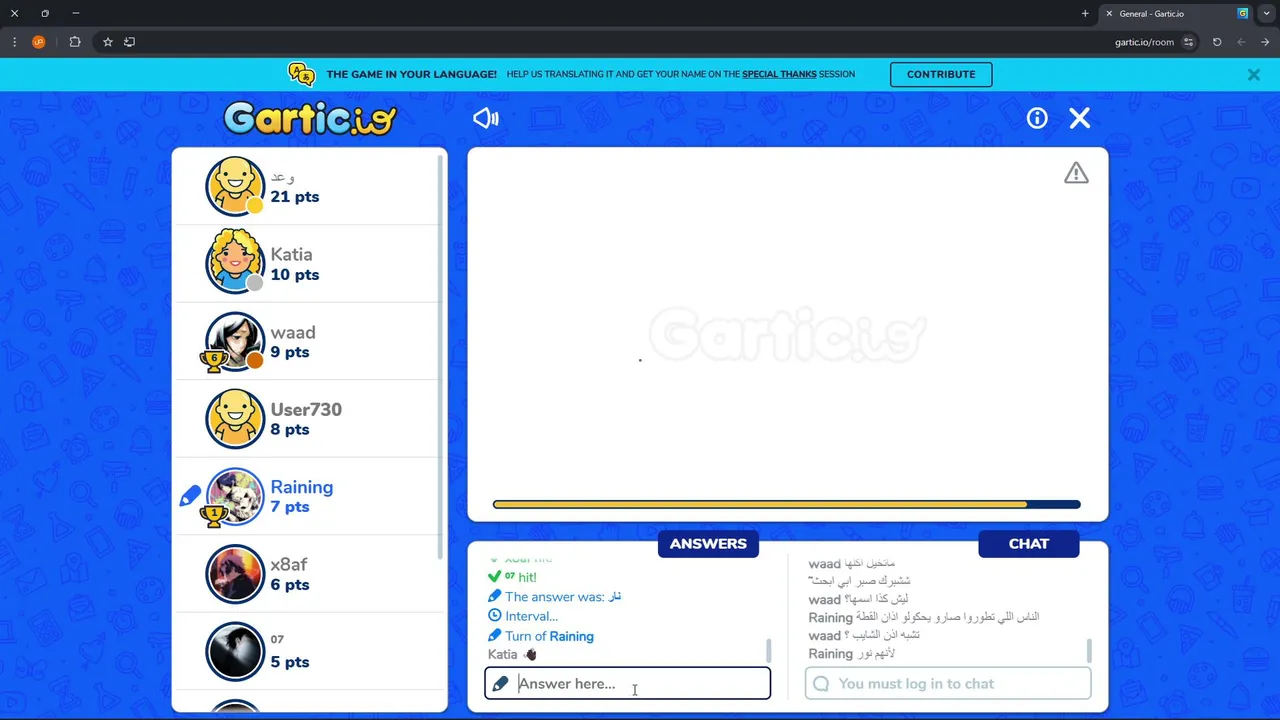
Task: Exit the room with the white X
Action: click(1080, 118)
